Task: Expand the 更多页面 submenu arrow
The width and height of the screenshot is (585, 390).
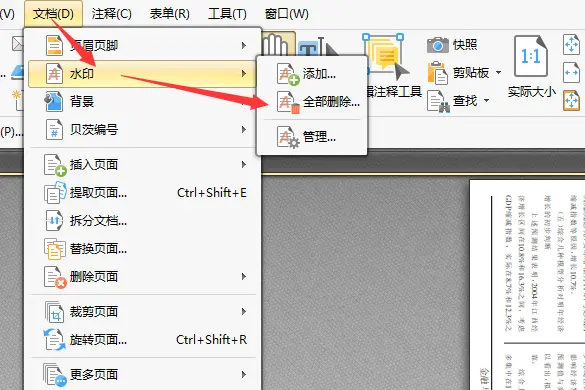Action: pos(244,374)
